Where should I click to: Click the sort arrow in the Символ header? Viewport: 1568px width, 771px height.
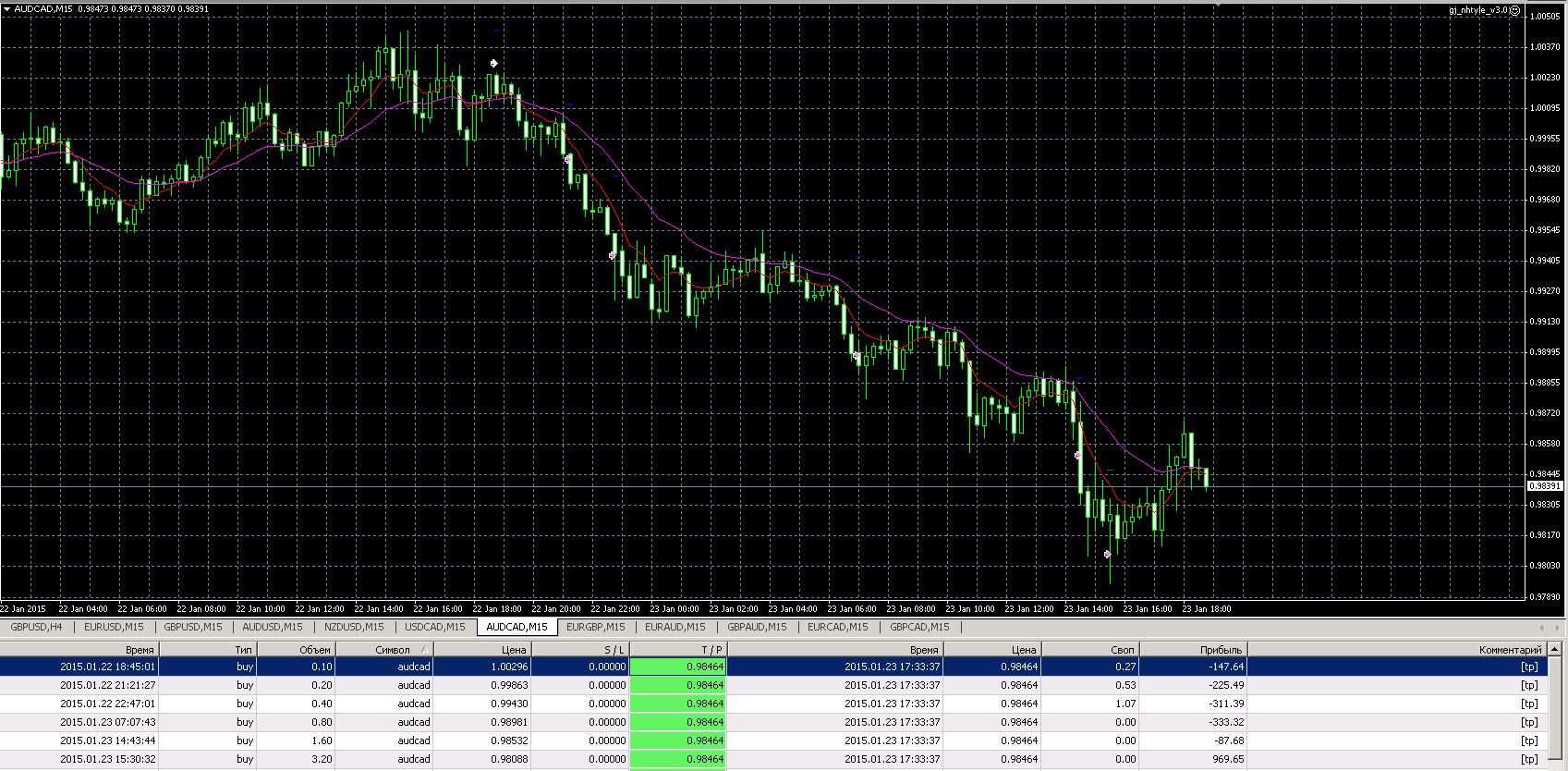(x=424, y=650)
